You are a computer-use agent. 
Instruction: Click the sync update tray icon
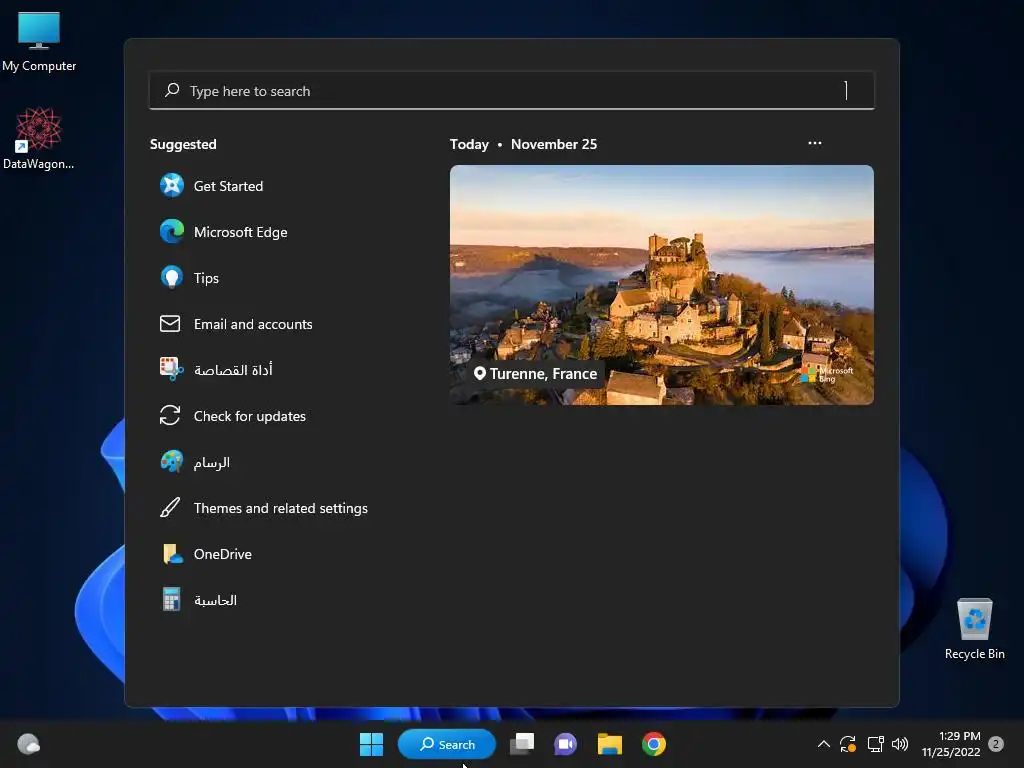(x=848, y=744)
